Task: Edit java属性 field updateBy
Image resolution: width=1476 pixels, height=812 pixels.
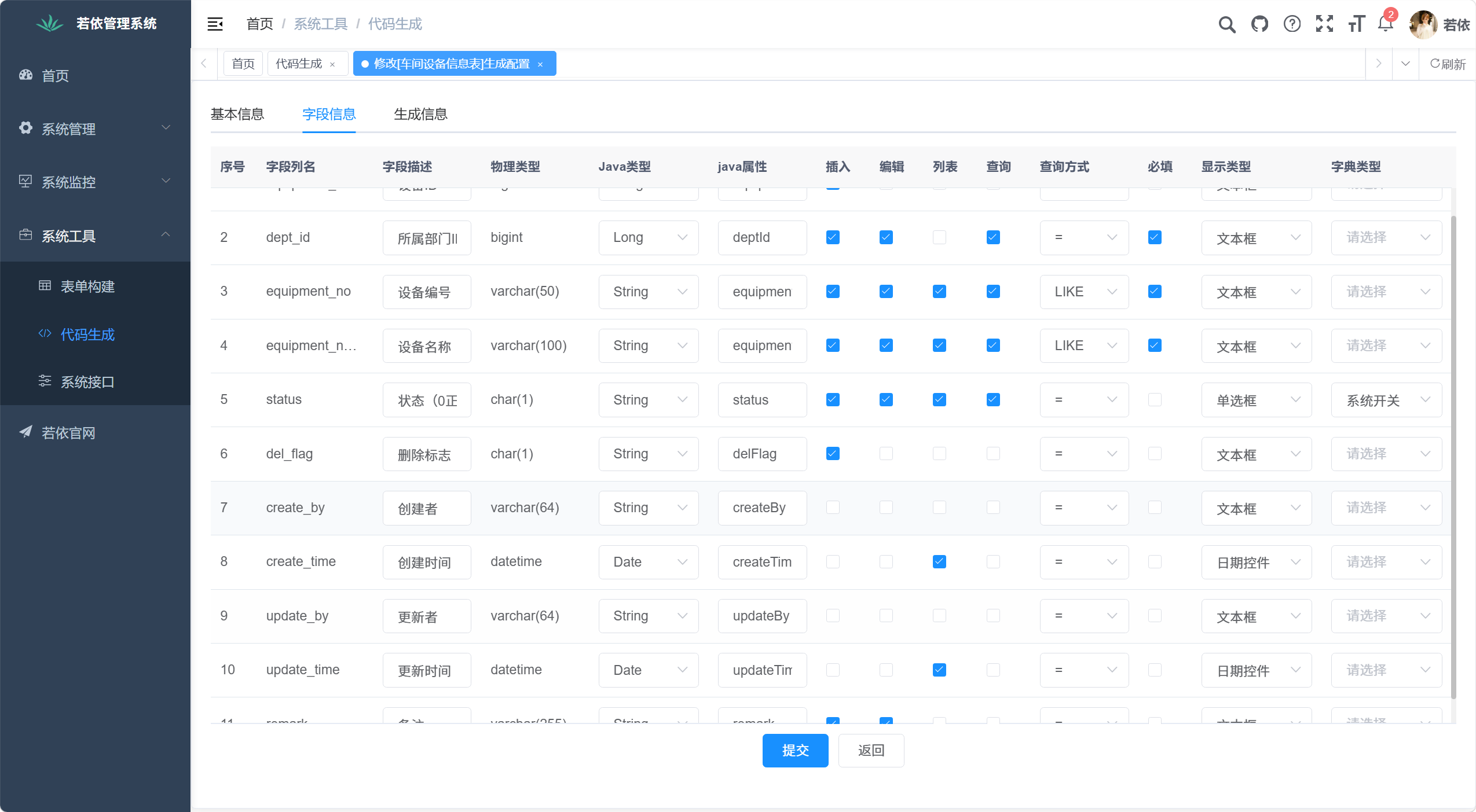Action: click(x=762, y=616)
